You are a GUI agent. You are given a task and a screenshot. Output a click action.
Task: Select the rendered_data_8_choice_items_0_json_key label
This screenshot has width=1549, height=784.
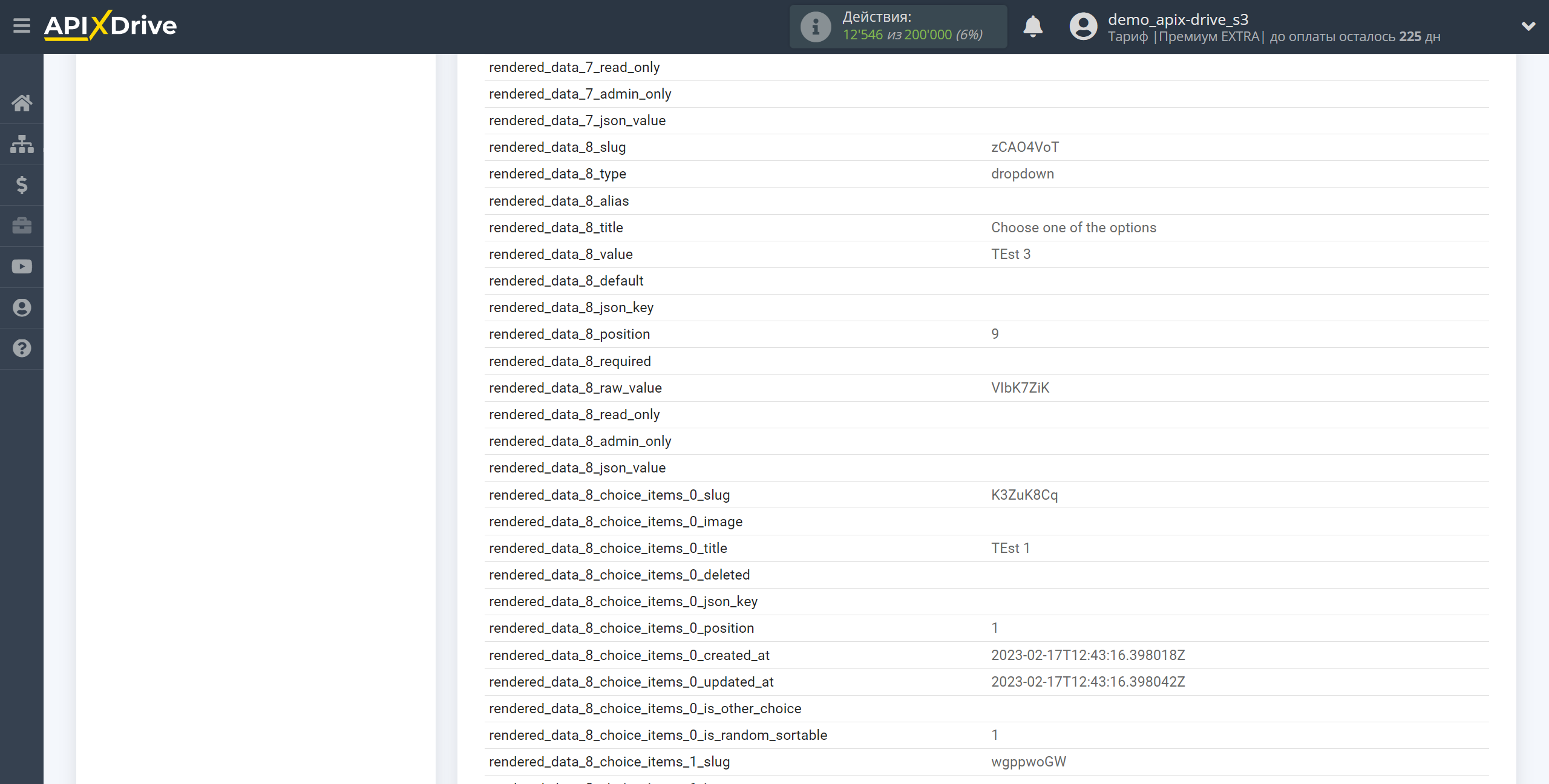click(623, 601)
